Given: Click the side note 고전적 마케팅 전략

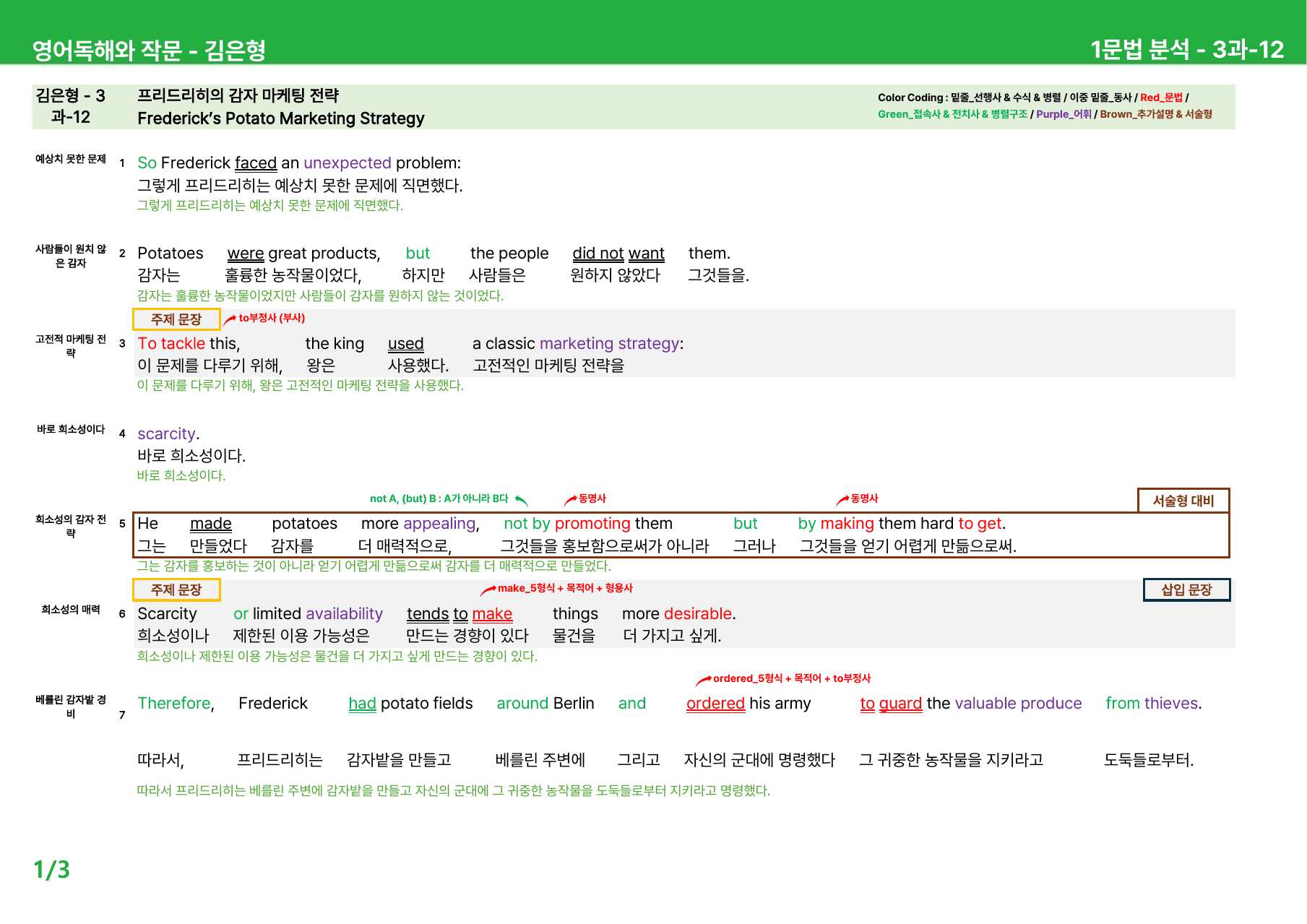Looking at the screenshot, I should [x=71, y=346].
